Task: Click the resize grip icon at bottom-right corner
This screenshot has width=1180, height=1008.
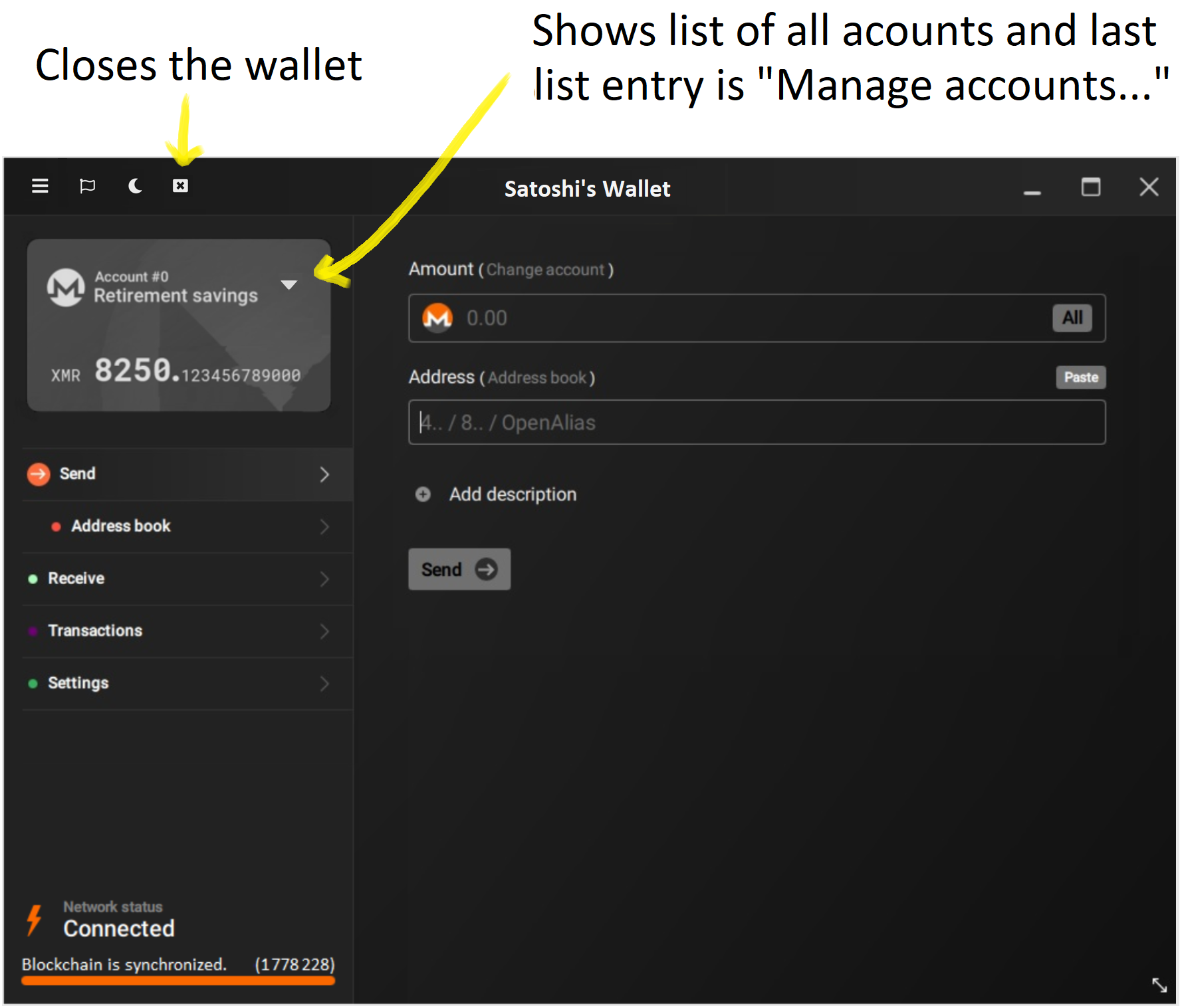Action: tap(1159, 985)
